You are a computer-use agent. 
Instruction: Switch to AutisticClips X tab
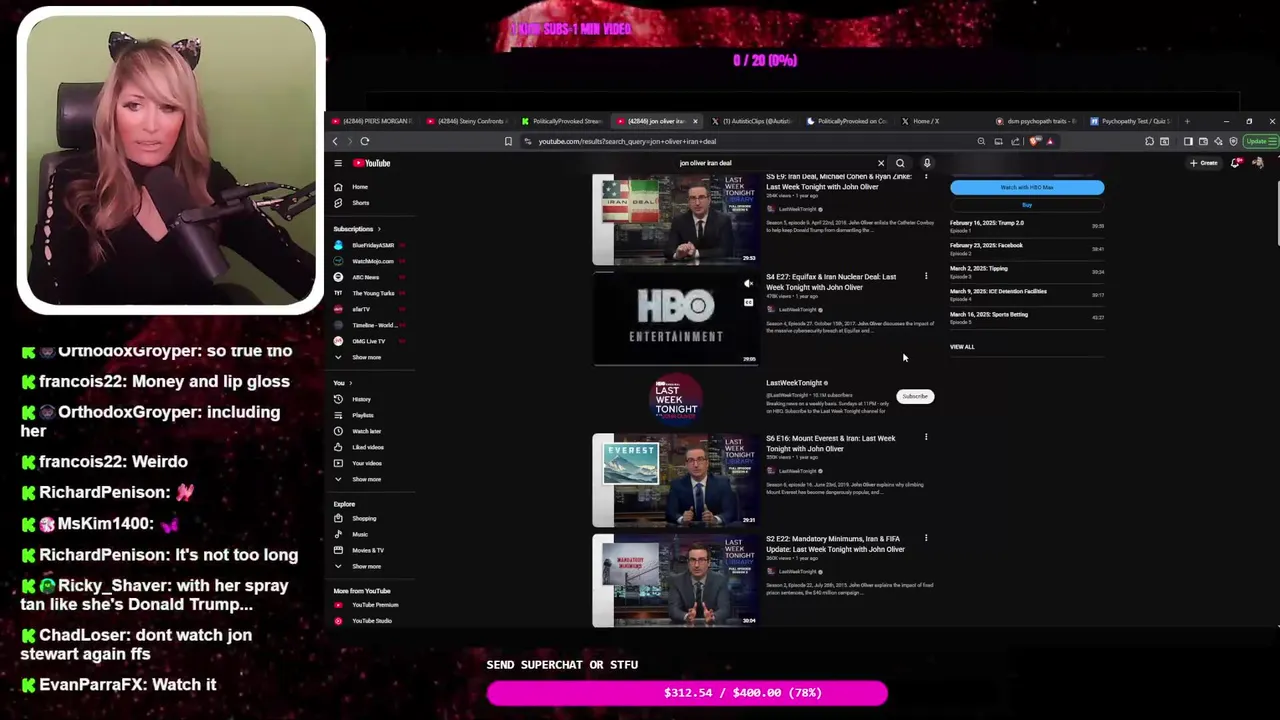[752, 121]
